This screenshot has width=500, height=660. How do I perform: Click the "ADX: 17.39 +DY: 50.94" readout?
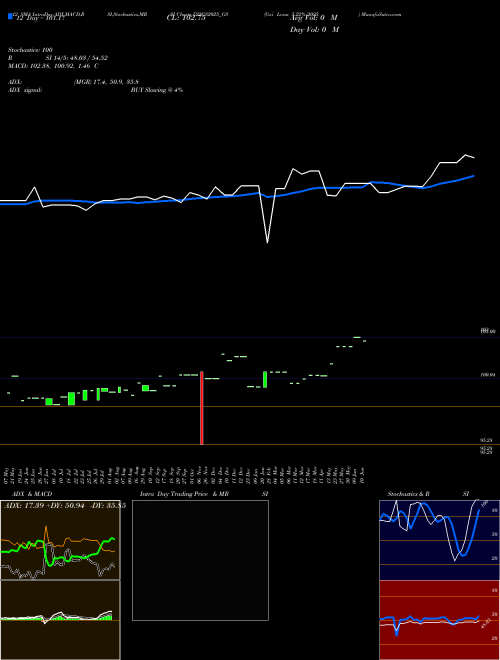click(44, 506)
